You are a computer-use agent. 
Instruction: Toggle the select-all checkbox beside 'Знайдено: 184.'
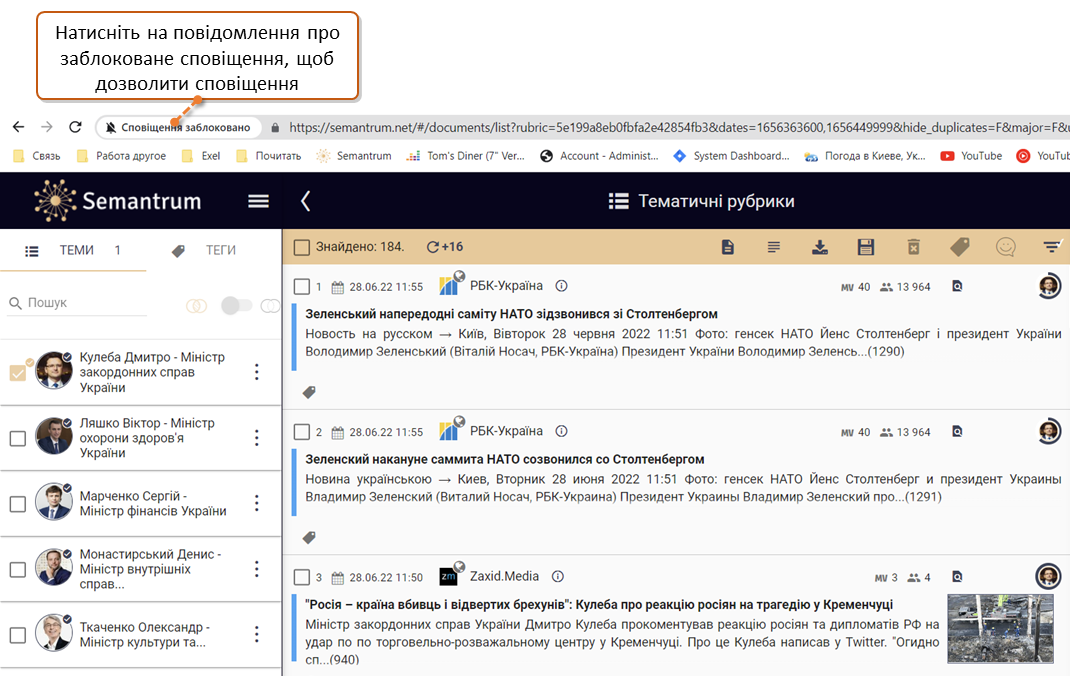[302, 247]
